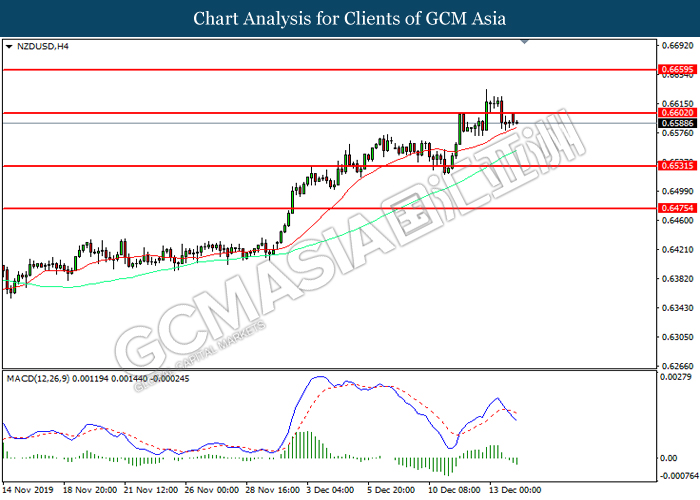Click the 28 Nov 16:00 time label
Image resolution: width=700 pixels, height=500 pixels.
[x=273, y=490]
